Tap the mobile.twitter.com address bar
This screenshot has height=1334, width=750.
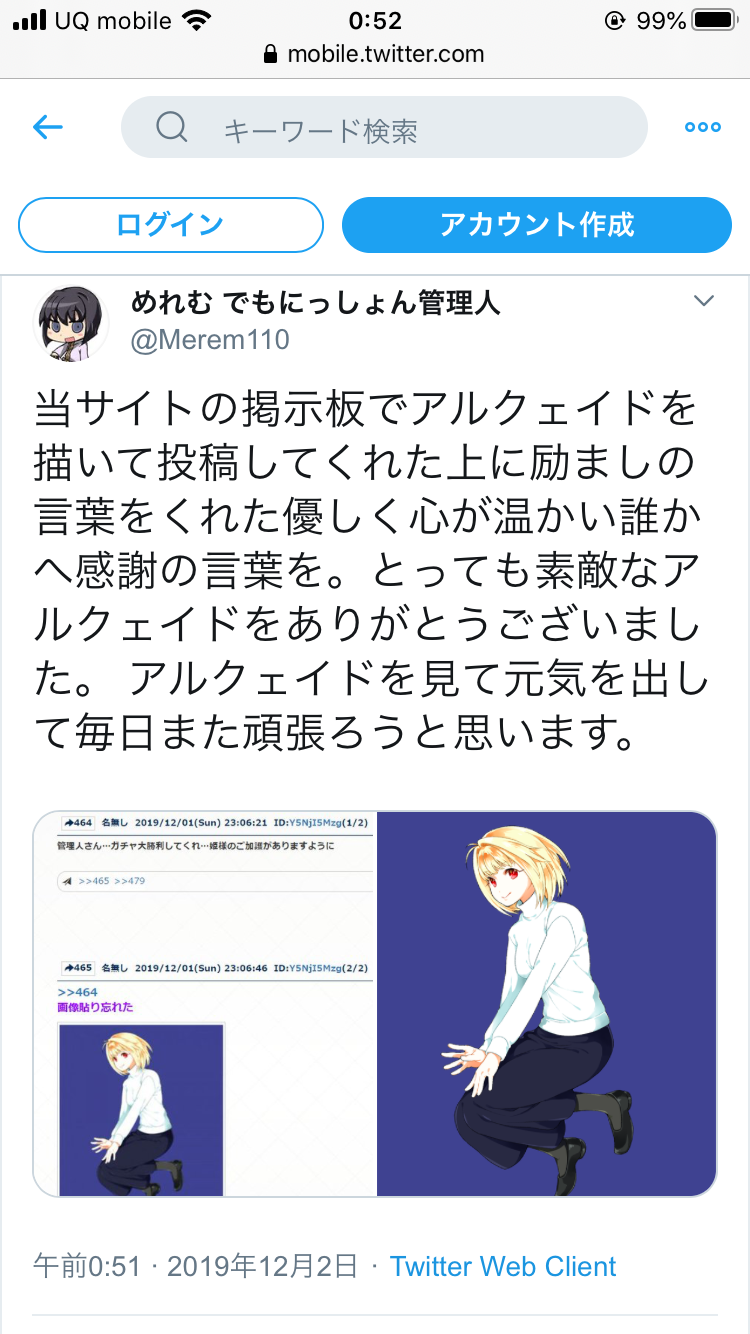pos(375,54)
